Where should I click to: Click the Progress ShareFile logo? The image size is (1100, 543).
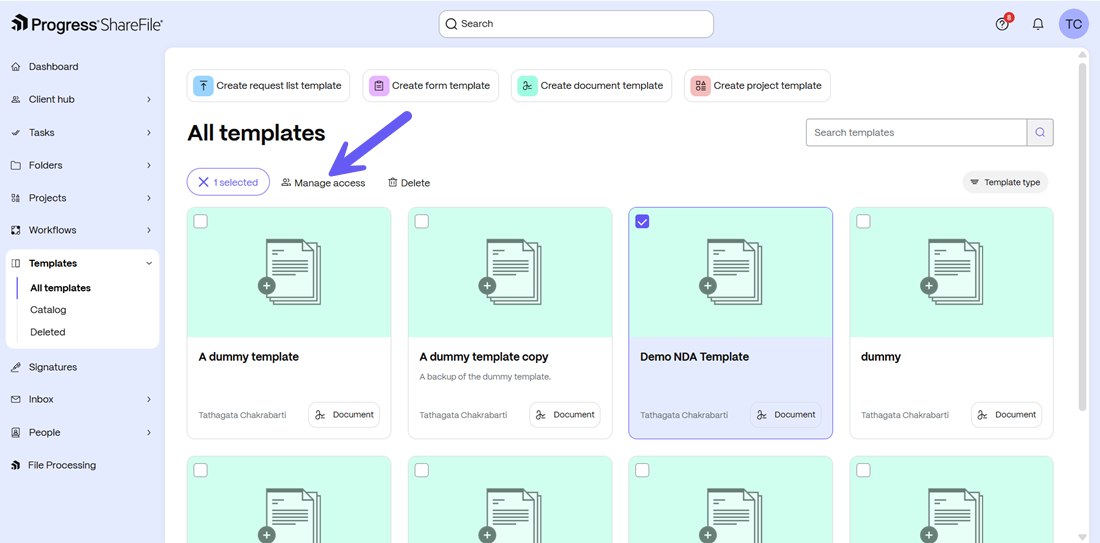[x=88, y=24]
